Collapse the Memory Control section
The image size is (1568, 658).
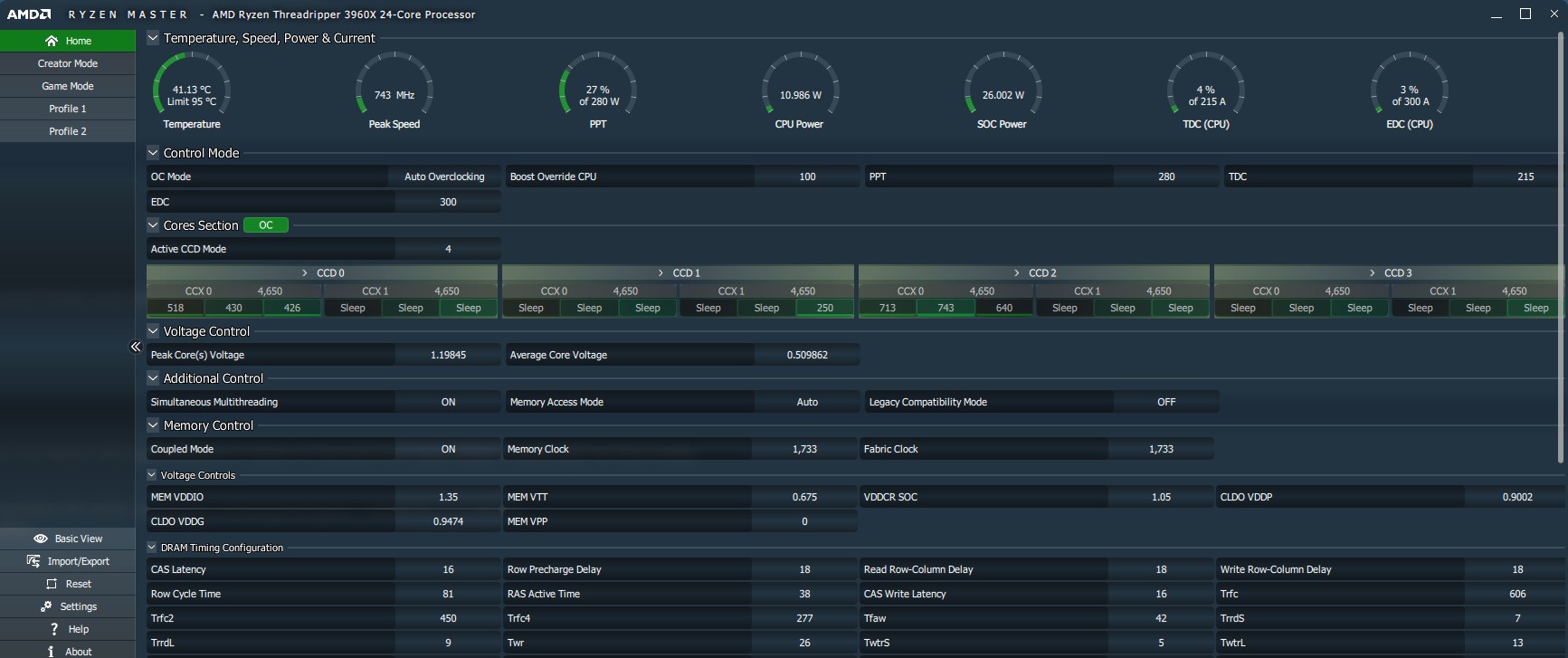pyautogui.click(x=153, y=425)
